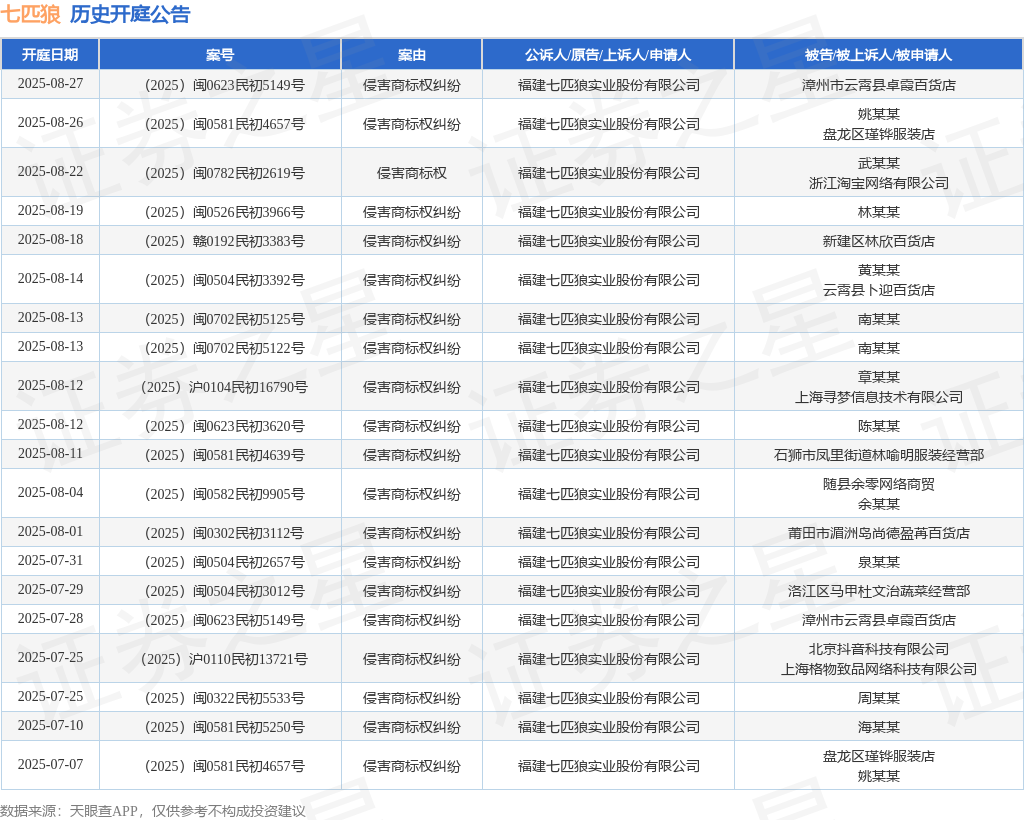Screen dimensions: 1024x820
Task: Click the 侵害商标权 cause cell without 纠纷
Action: tap(411, 173)
